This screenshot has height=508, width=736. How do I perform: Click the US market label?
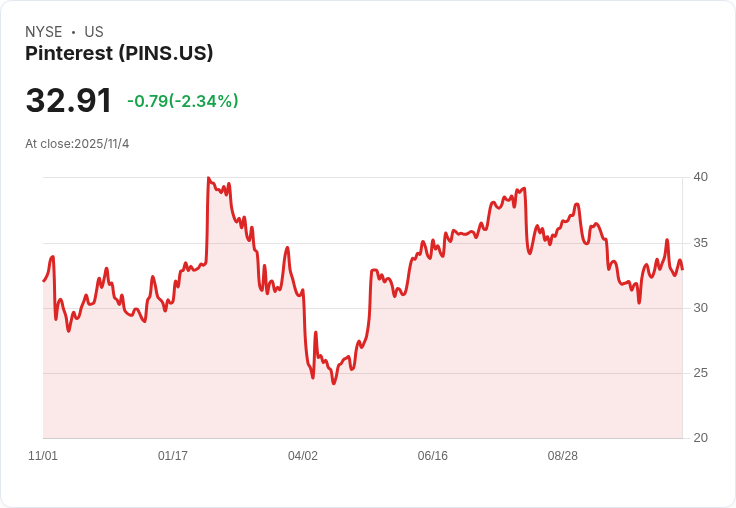tap(94, 32)
